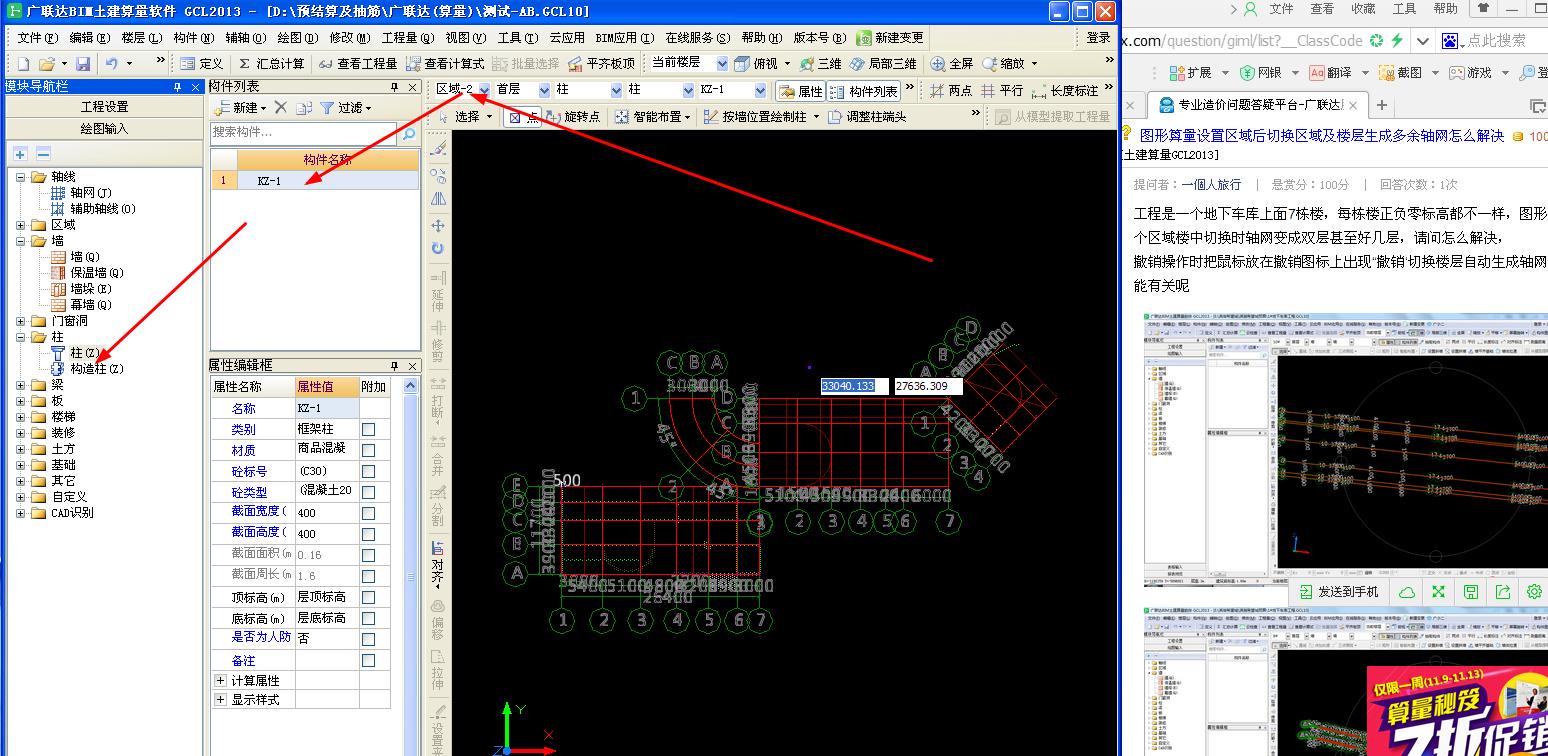This screenshot has height=756, width=1548.
Task: Click the 新建变更 button
Action: click(x=891, y=38)
